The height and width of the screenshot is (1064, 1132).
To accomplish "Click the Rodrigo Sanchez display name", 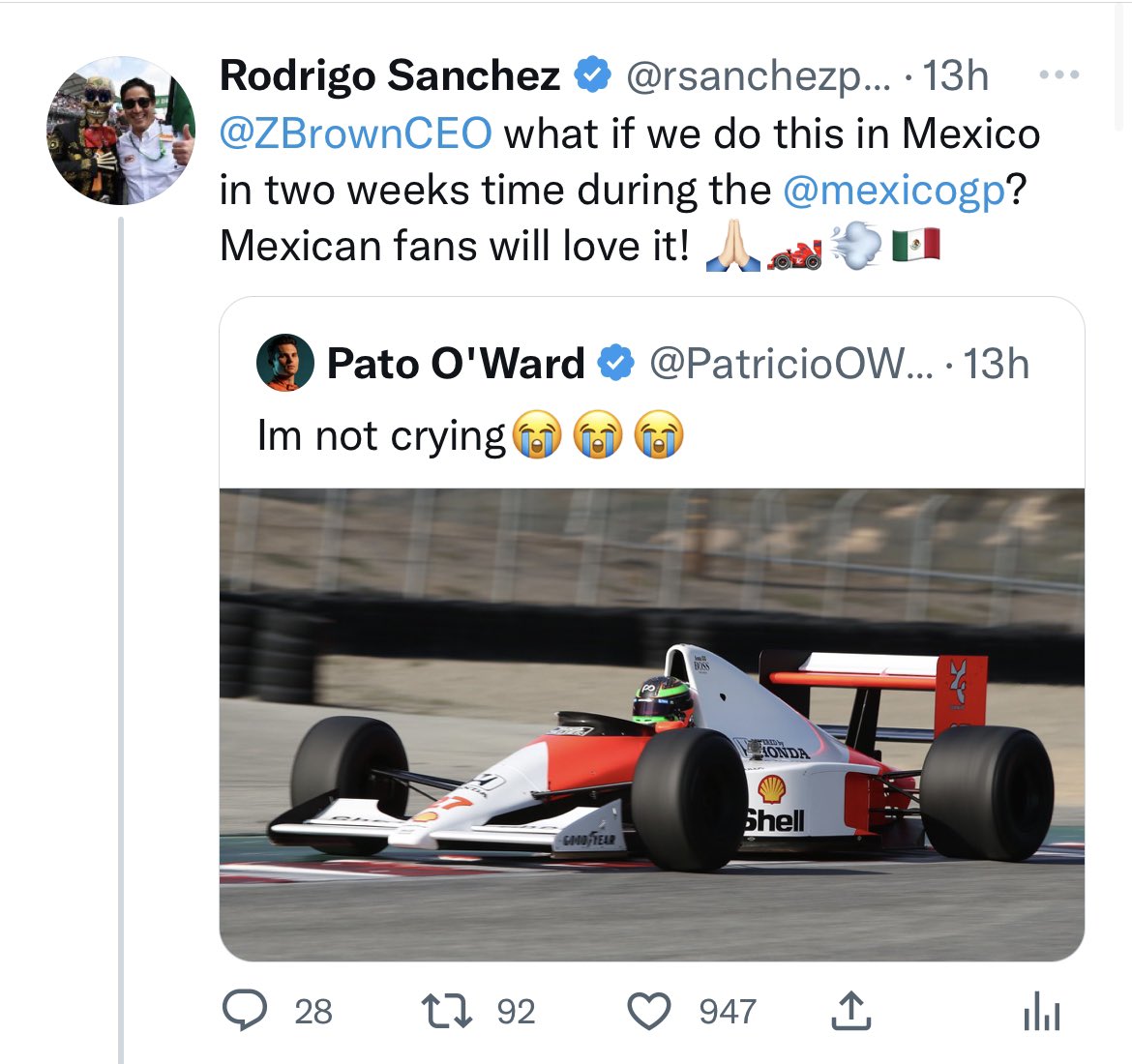I will [x=389, y=75].
